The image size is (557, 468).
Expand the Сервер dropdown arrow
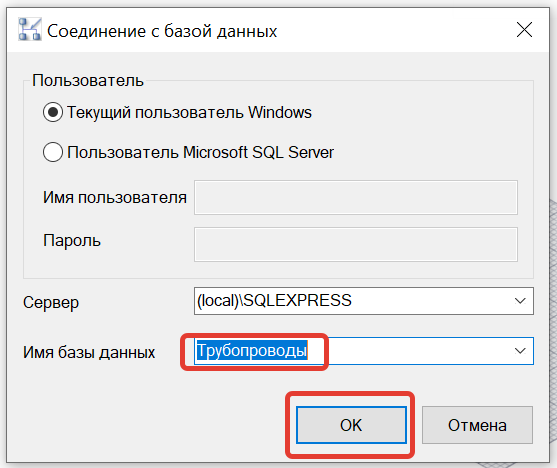520,301
